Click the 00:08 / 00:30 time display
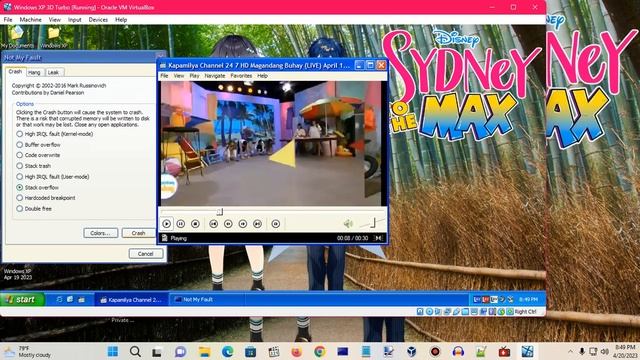 click(353, 238)
